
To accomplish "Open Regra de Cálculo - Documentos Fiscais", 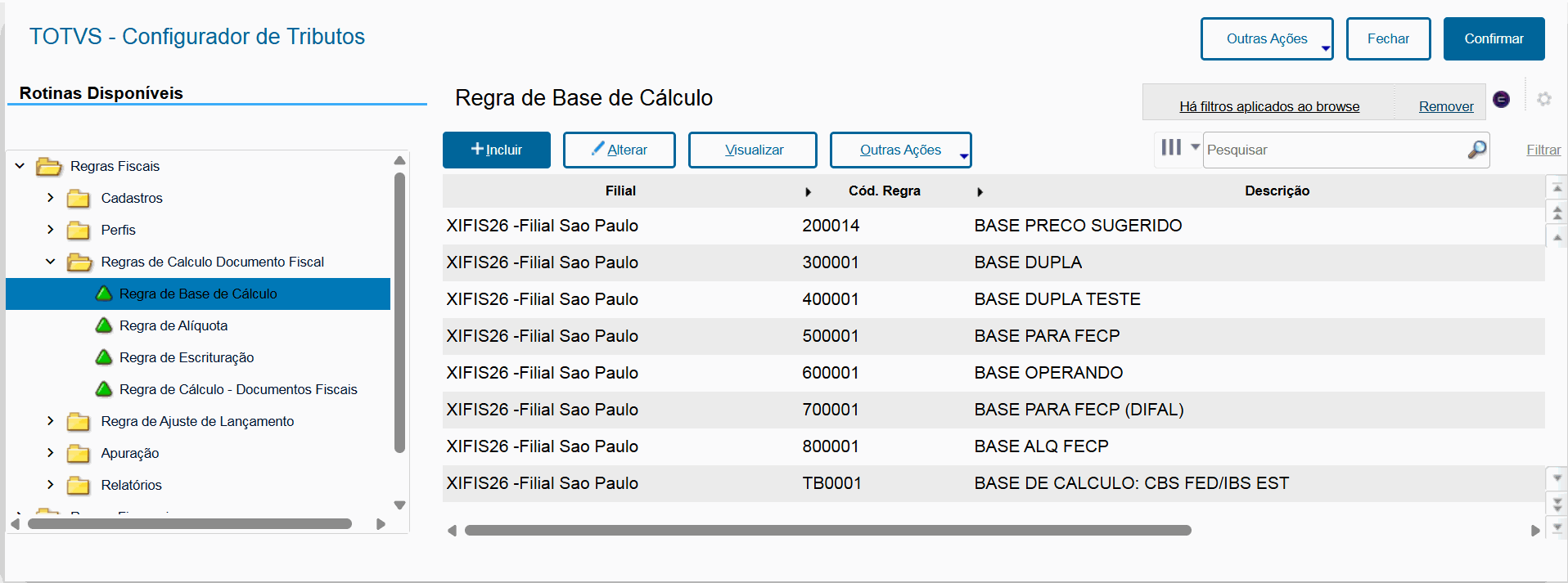I will click(x=238, y=389).
